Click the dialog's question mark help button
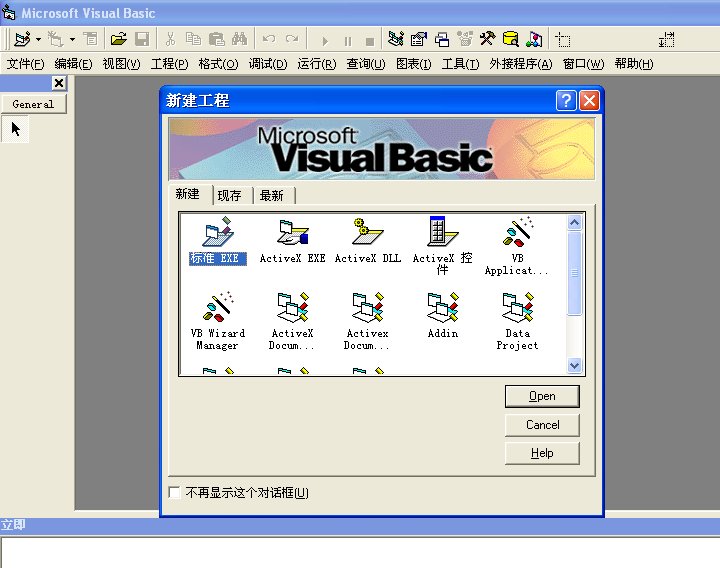The width and height of the screenshot is (720, 568). tap(566, 100)
